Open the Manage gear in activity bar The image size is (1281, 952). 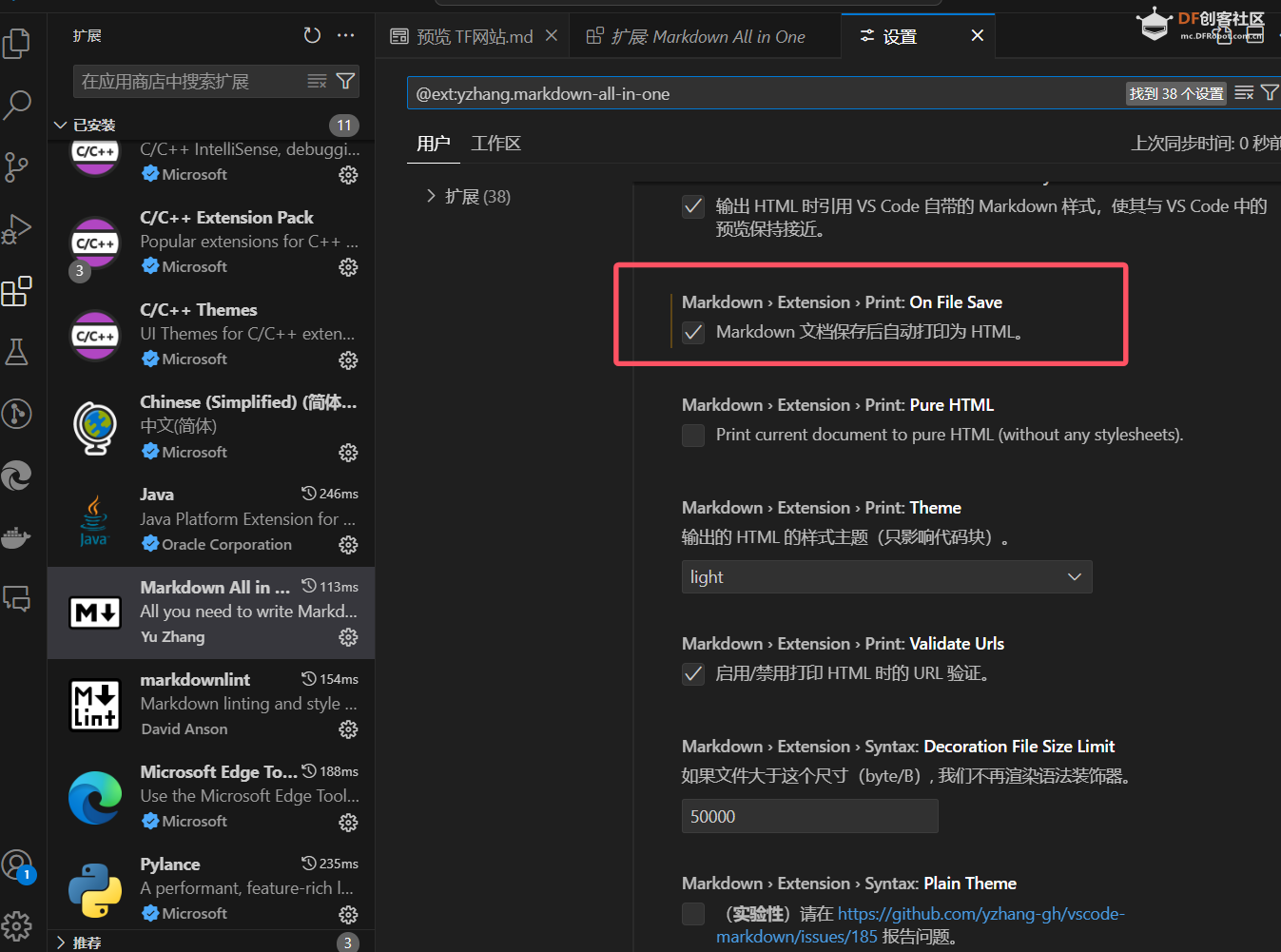click(x=17, y=924)
